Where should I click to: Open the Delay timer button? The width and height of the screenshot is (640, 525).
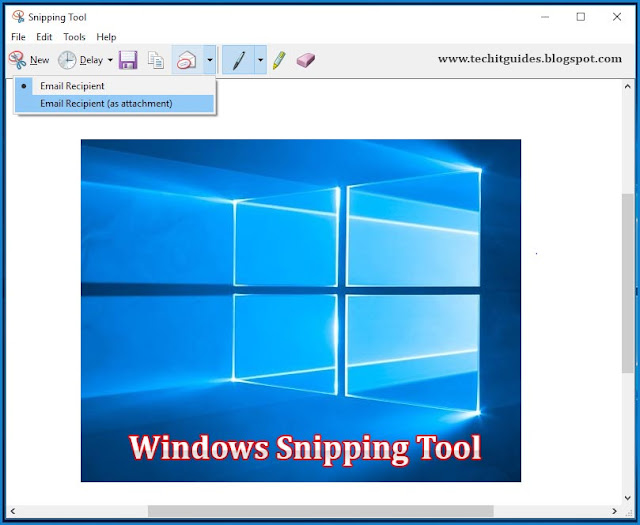click(x=80, y=60)
